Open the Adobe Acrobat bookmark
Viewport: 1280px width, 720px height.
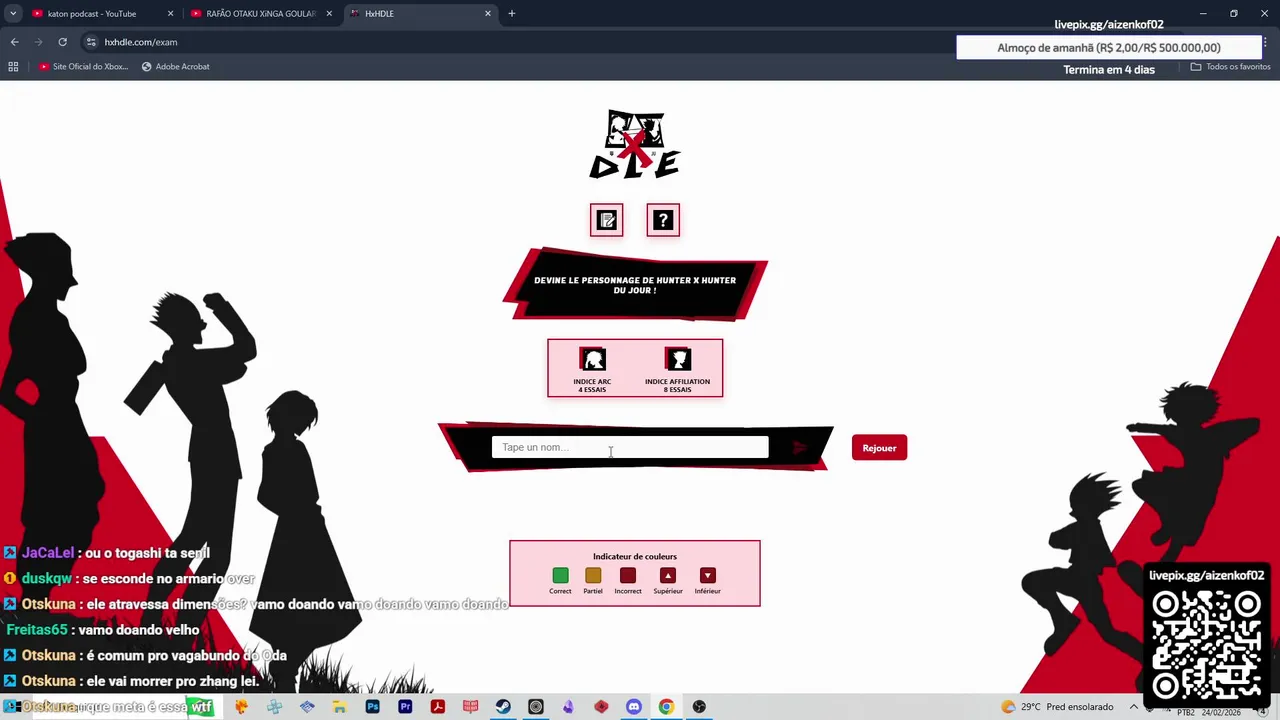(x=176, y=67)
